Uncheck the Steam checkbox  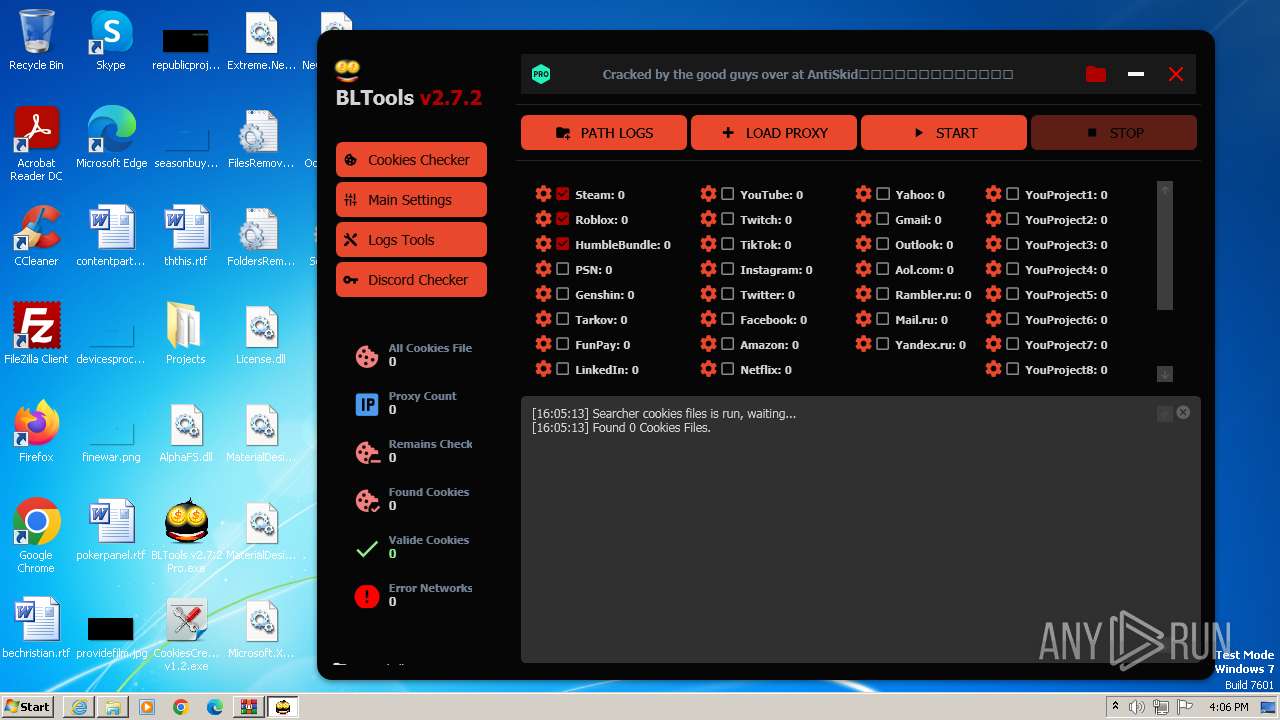pyautogui.click(x=563, y=194)
